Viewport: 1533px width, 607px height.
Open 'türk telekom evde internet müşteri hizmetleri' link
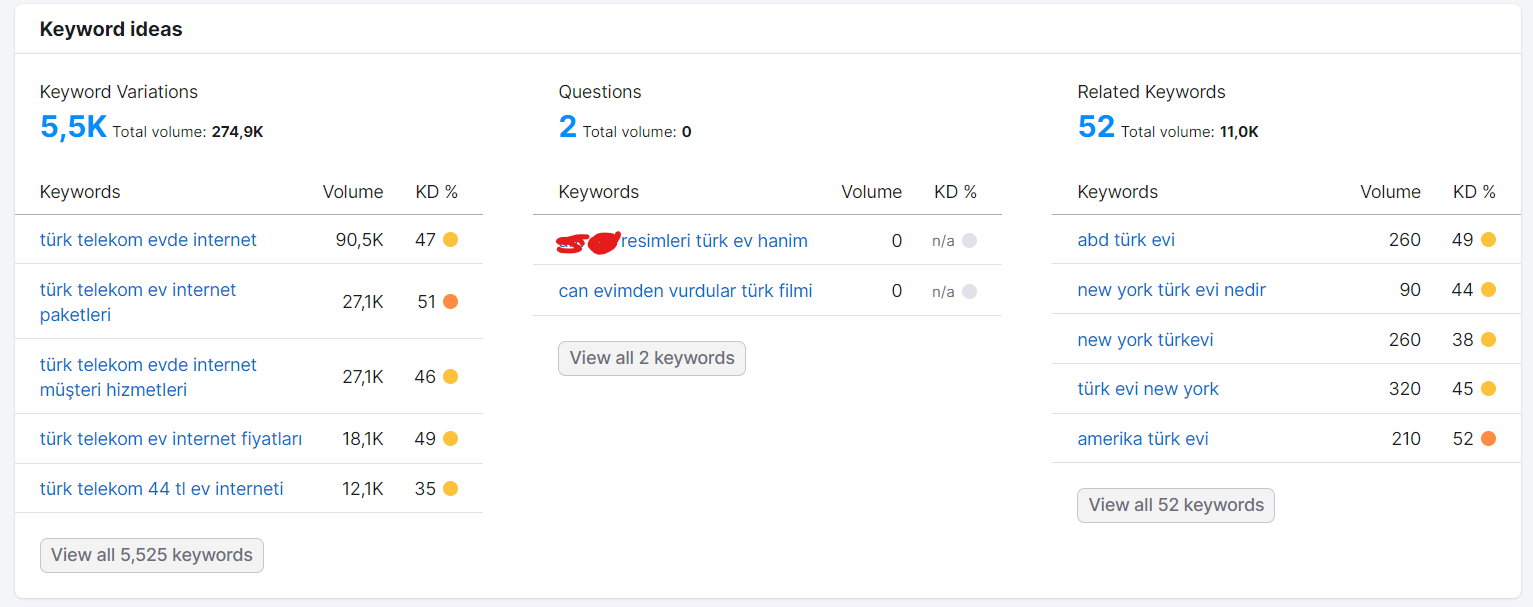coord(148,377)
